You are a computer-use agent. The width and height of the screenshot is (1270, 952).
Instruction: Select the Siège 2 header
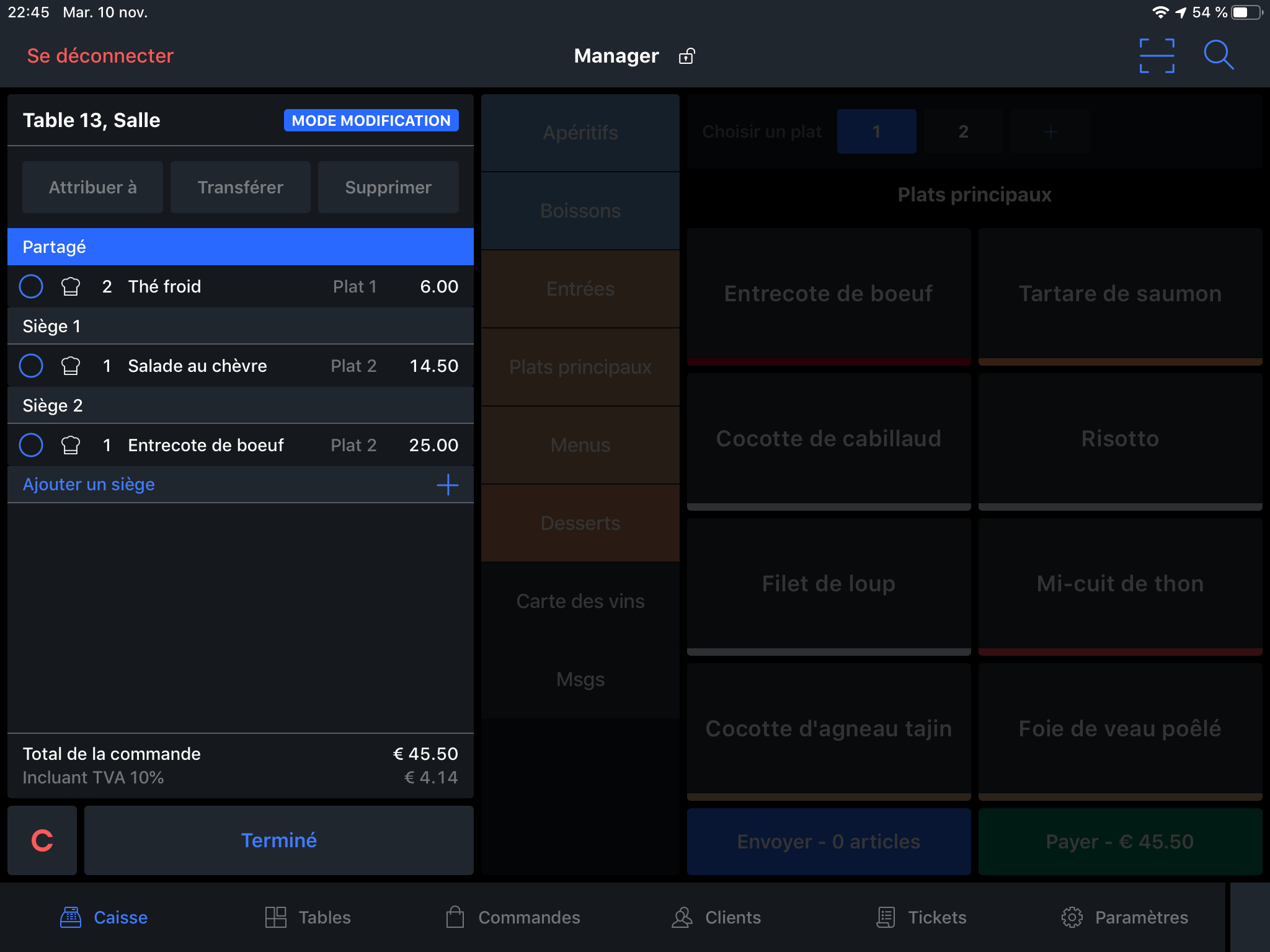click(241, 405)
